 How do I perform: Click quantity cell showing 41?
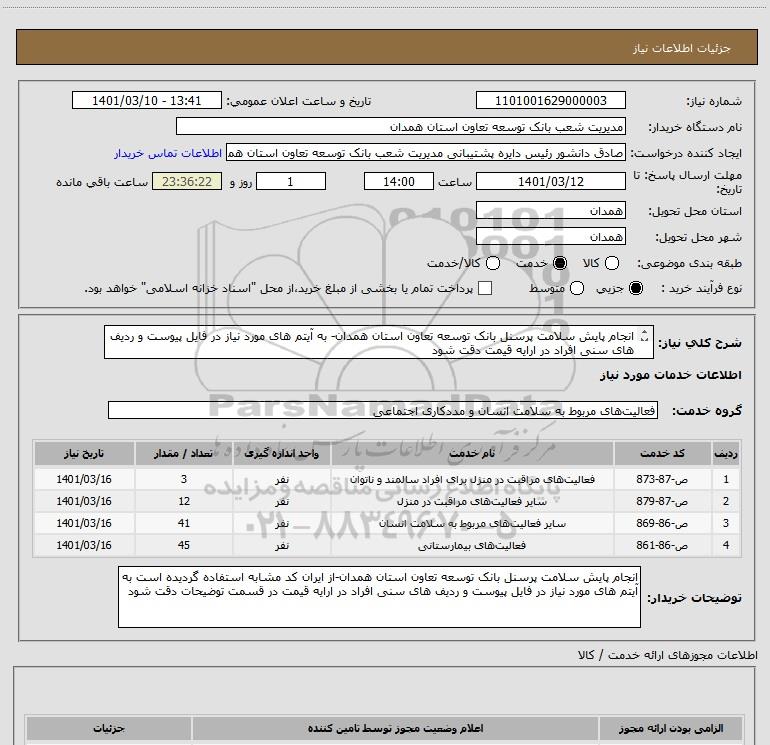click(x=184, y=524)
